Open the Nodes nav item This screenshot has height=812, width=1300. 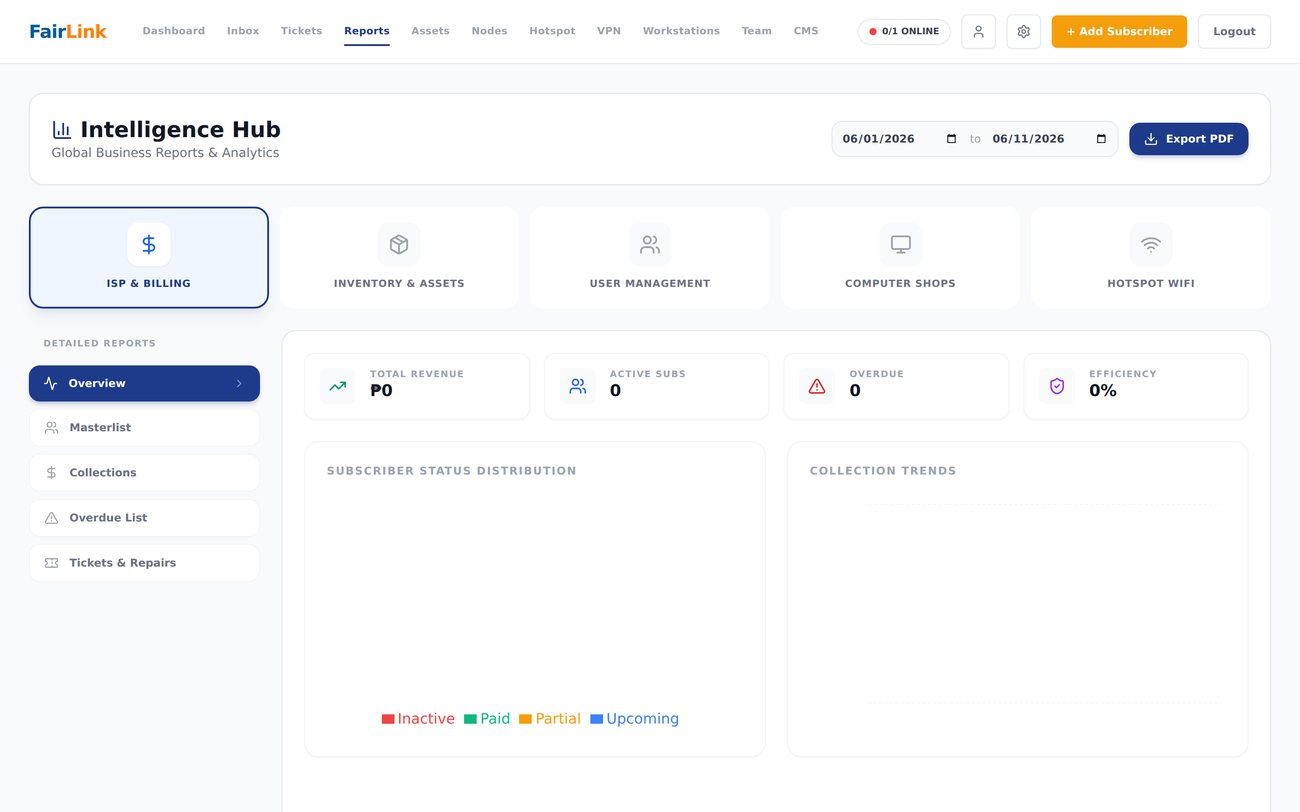click(489, 31)
